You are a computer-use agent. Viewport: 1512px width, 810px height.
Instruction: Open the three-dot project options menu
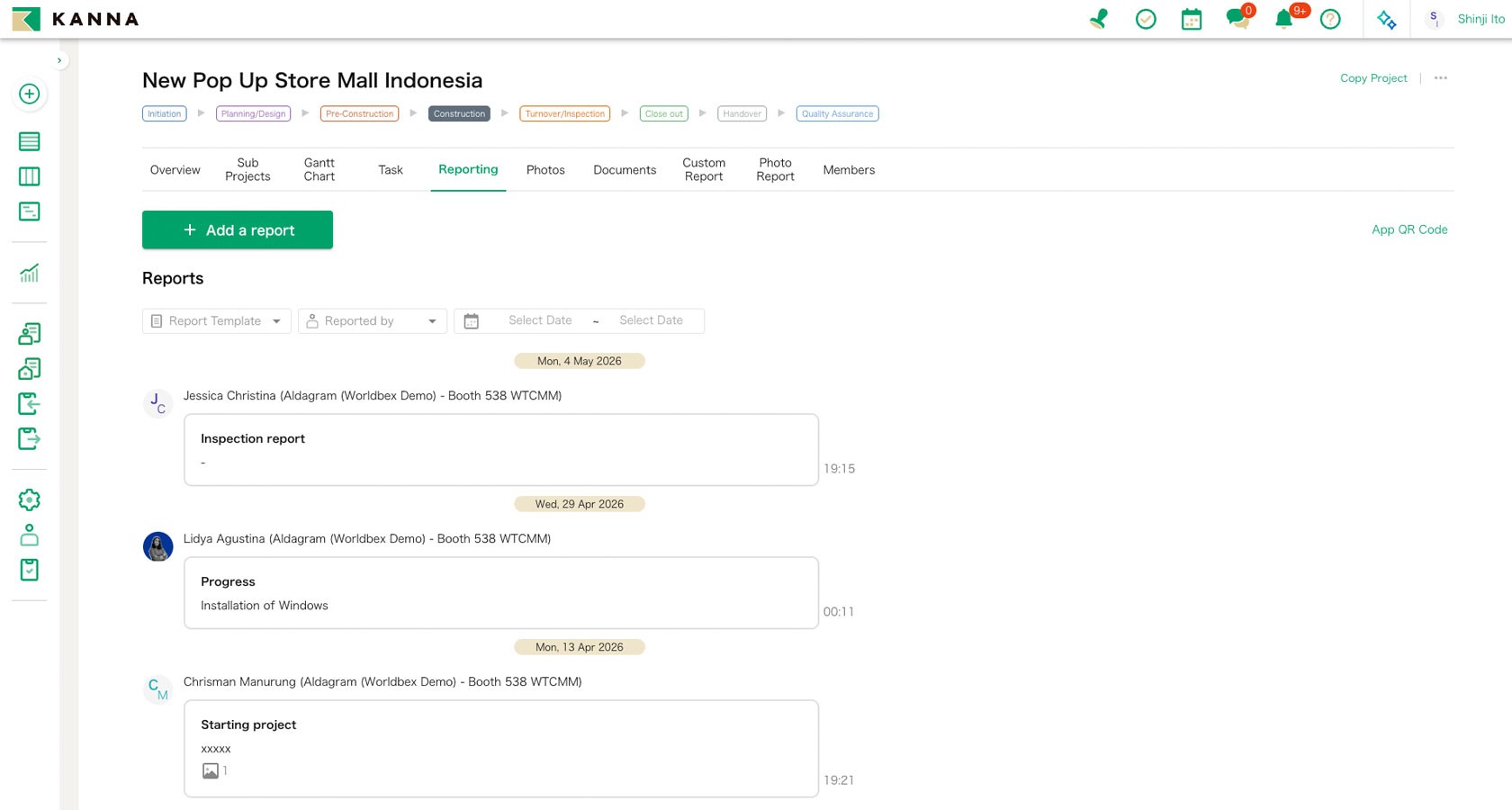1441,78
